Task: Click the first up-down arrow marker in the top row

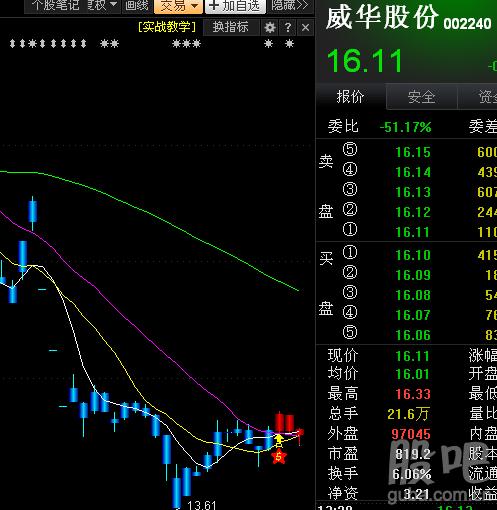Action: click(12, 44)
